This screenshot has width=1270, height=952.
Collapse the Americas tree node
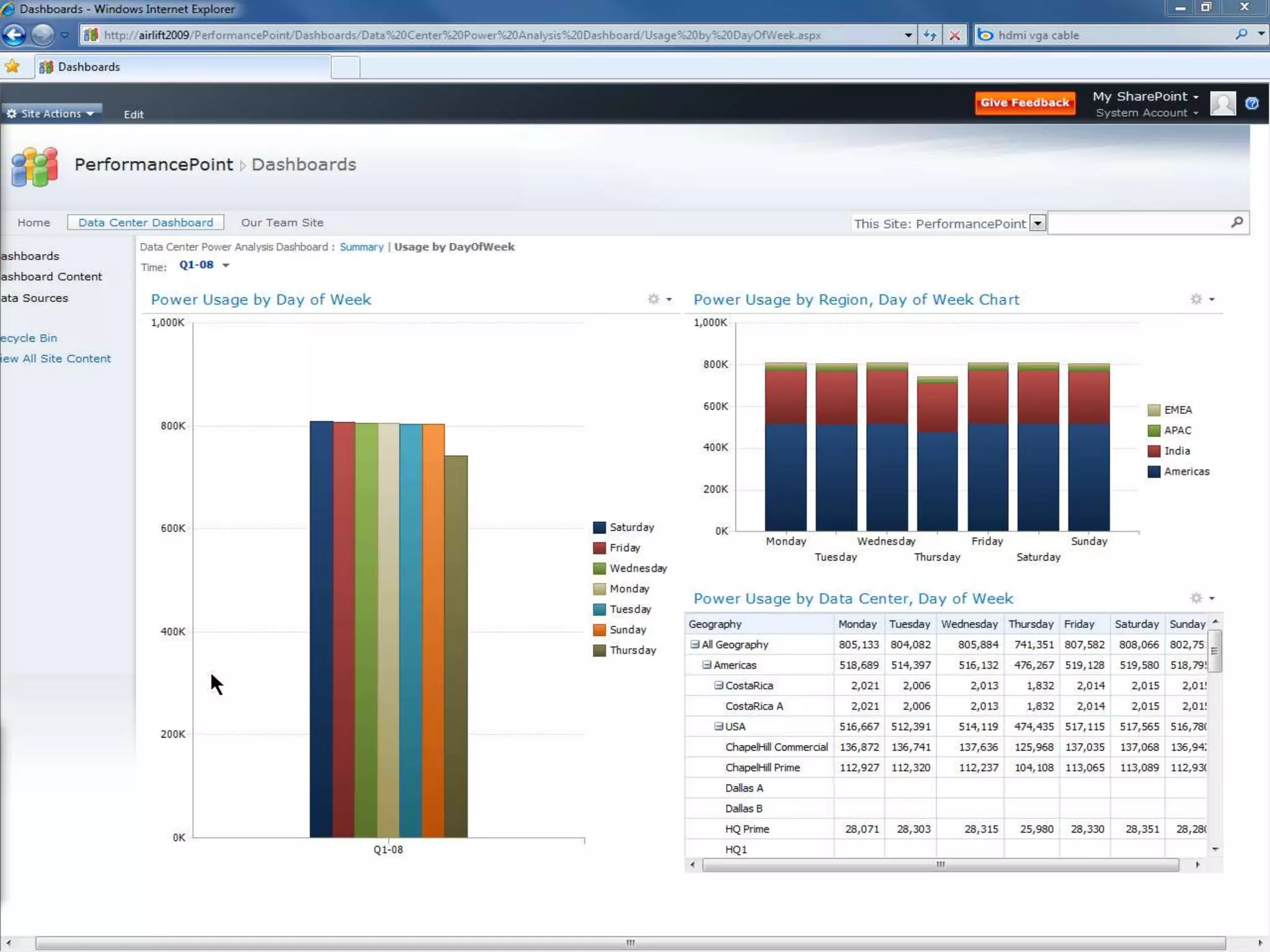(x=706, y=665)
